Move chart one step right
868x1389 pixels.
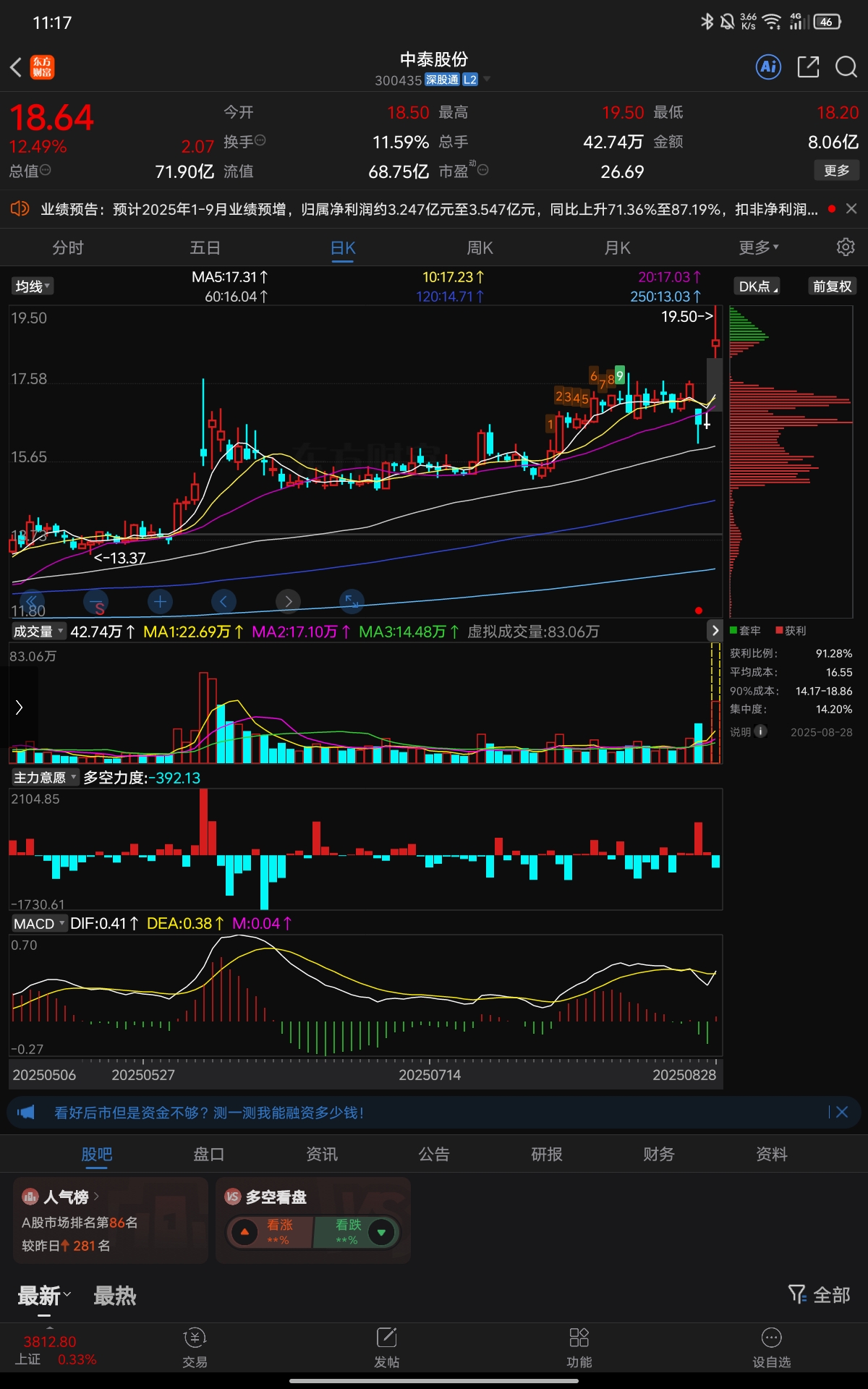(288, 601)
